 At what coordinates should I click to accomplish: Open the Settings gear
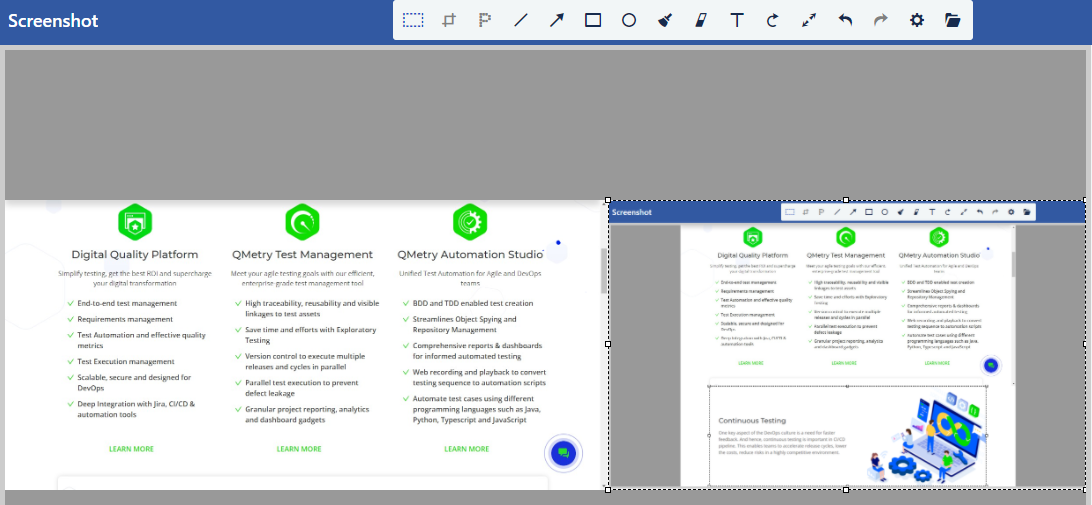coord(916,20)
